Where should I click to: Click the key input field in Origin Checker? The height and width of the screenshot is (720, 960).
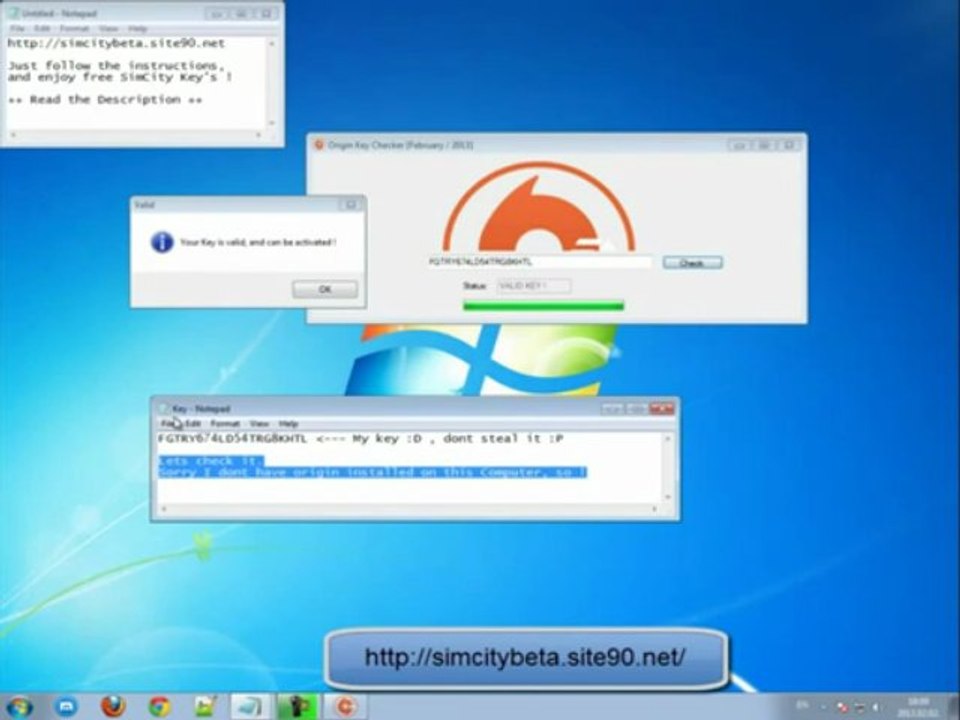tap(539, 262)
